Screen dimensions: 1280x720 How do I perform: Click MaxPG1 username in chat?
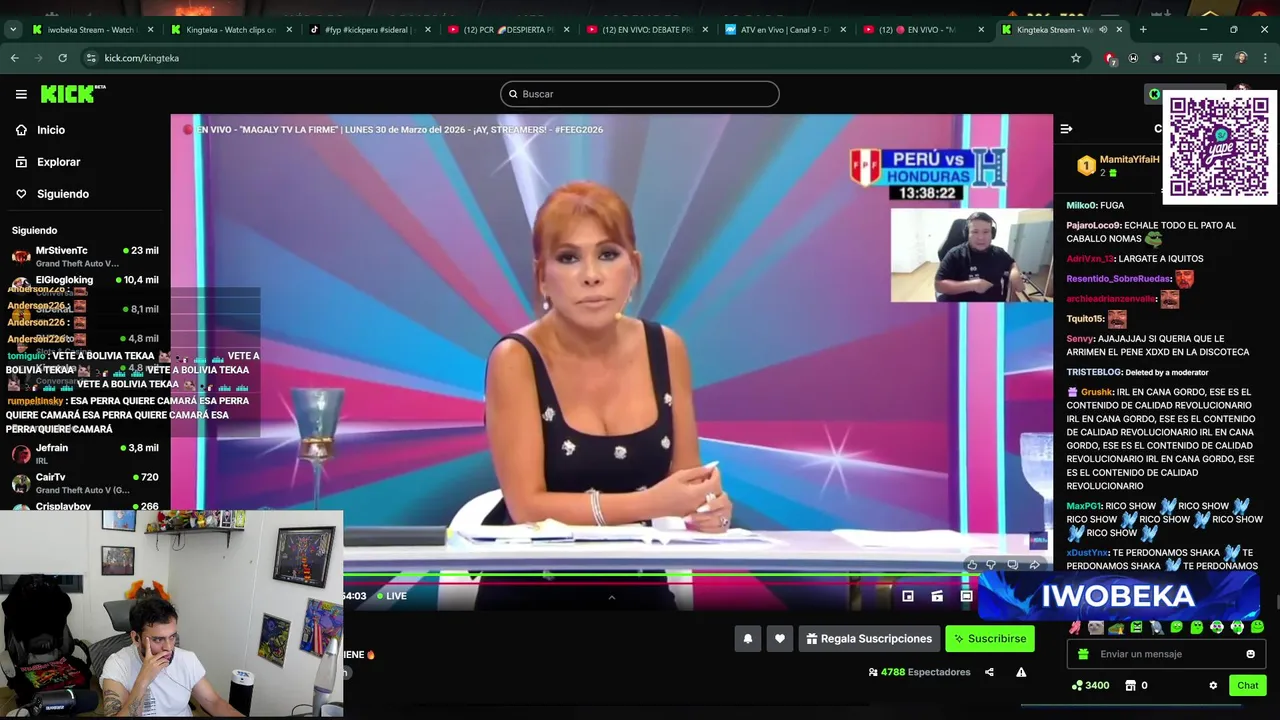[x=1083, y=506]
